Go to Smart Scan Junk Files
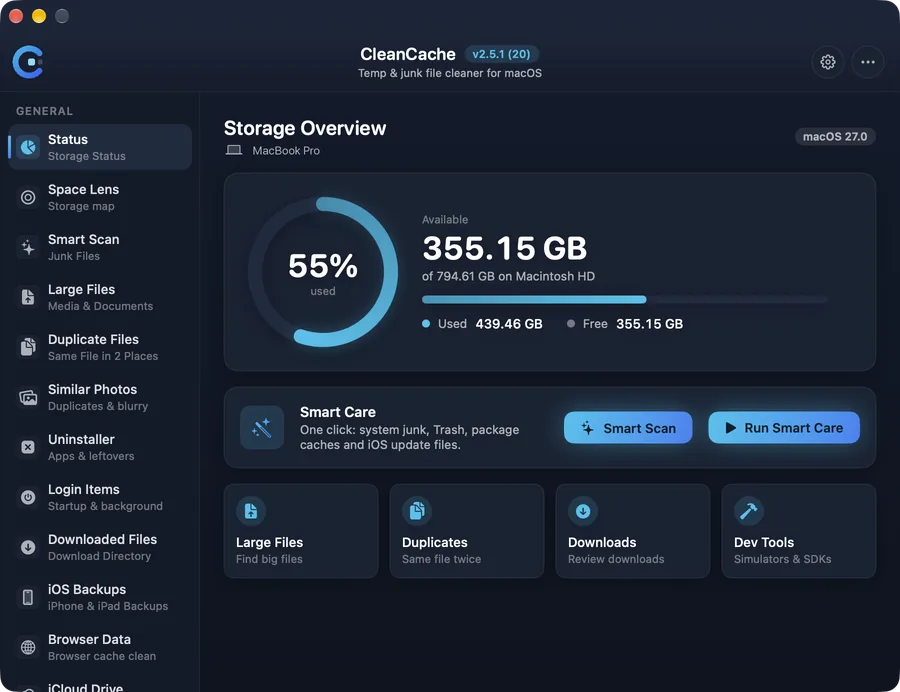The image size is (900, 692). click(x=100, y=247)
